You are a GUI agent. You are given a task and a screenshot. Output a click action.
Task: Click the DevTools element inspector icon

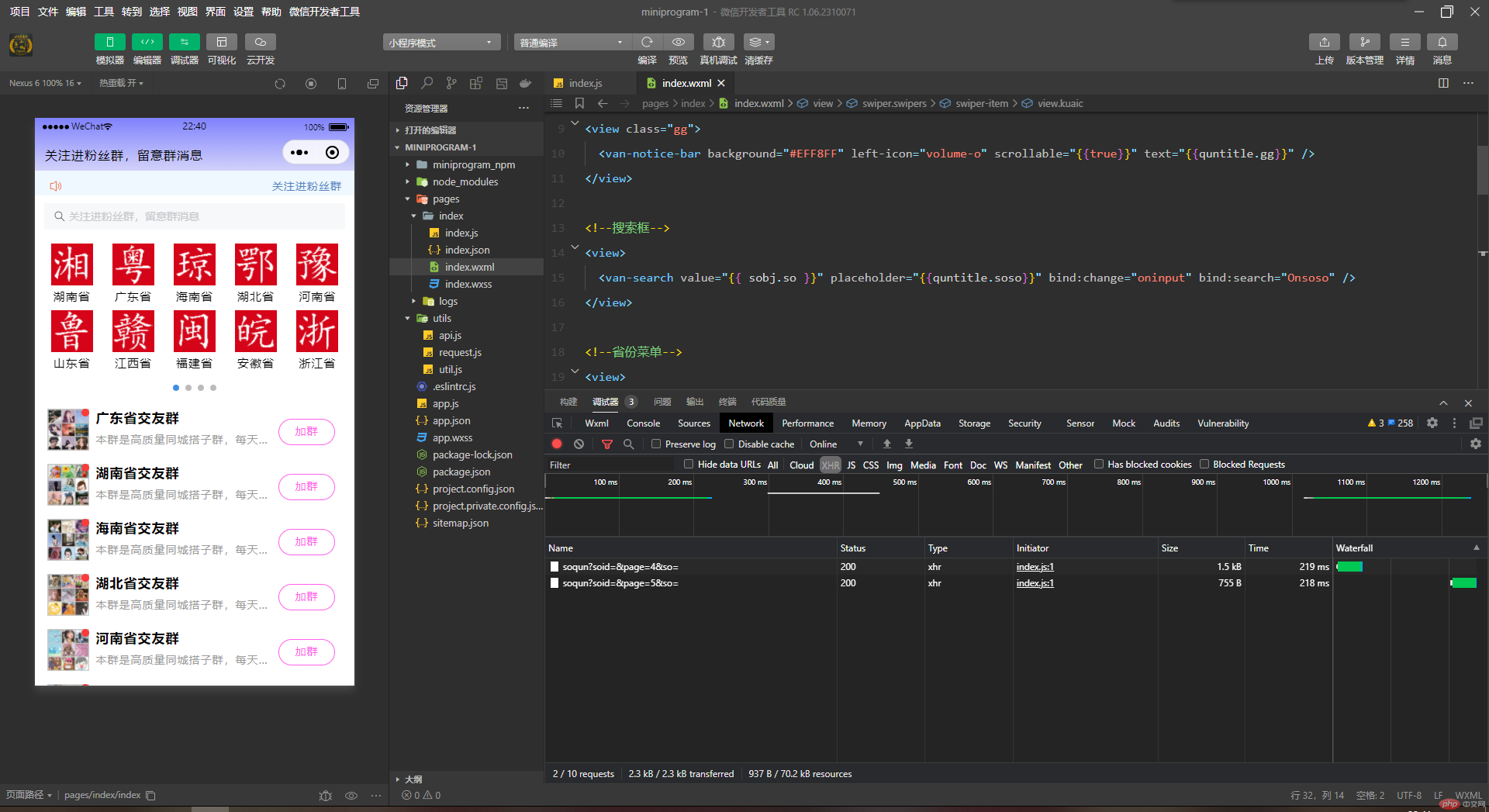(x=557, y=423)
